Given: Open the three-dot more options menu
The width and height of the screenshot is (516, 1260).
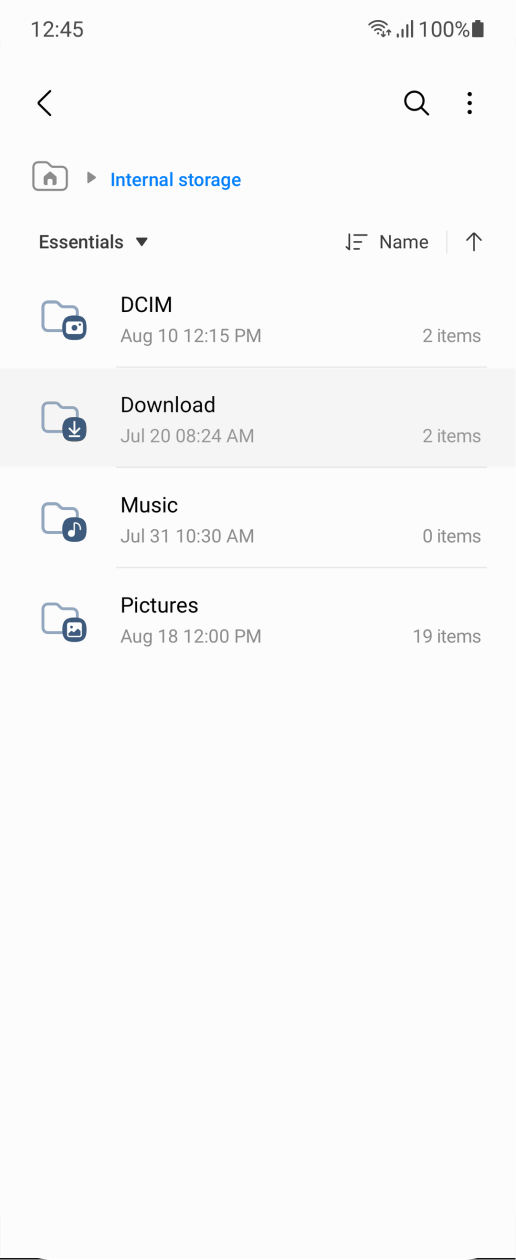Looking at the screenshot, I should (469, 103).
